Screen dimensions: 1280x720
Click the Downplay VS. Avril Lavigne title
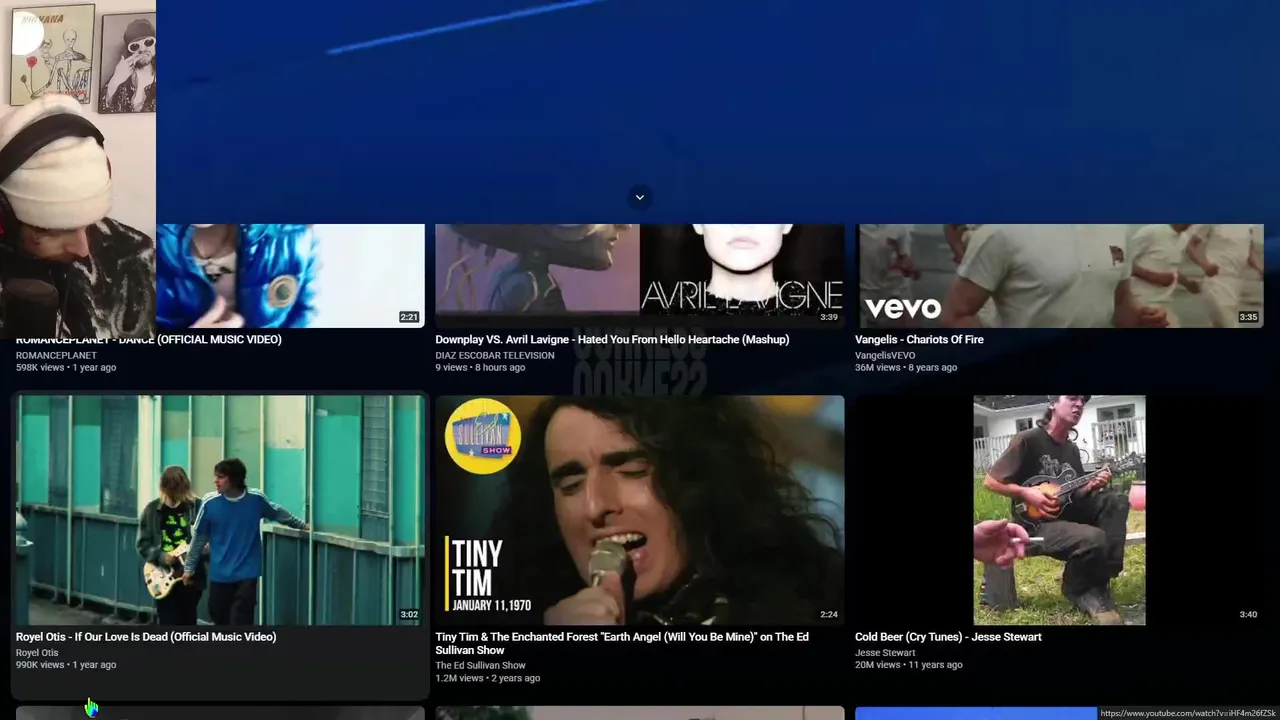coord(612,340)
